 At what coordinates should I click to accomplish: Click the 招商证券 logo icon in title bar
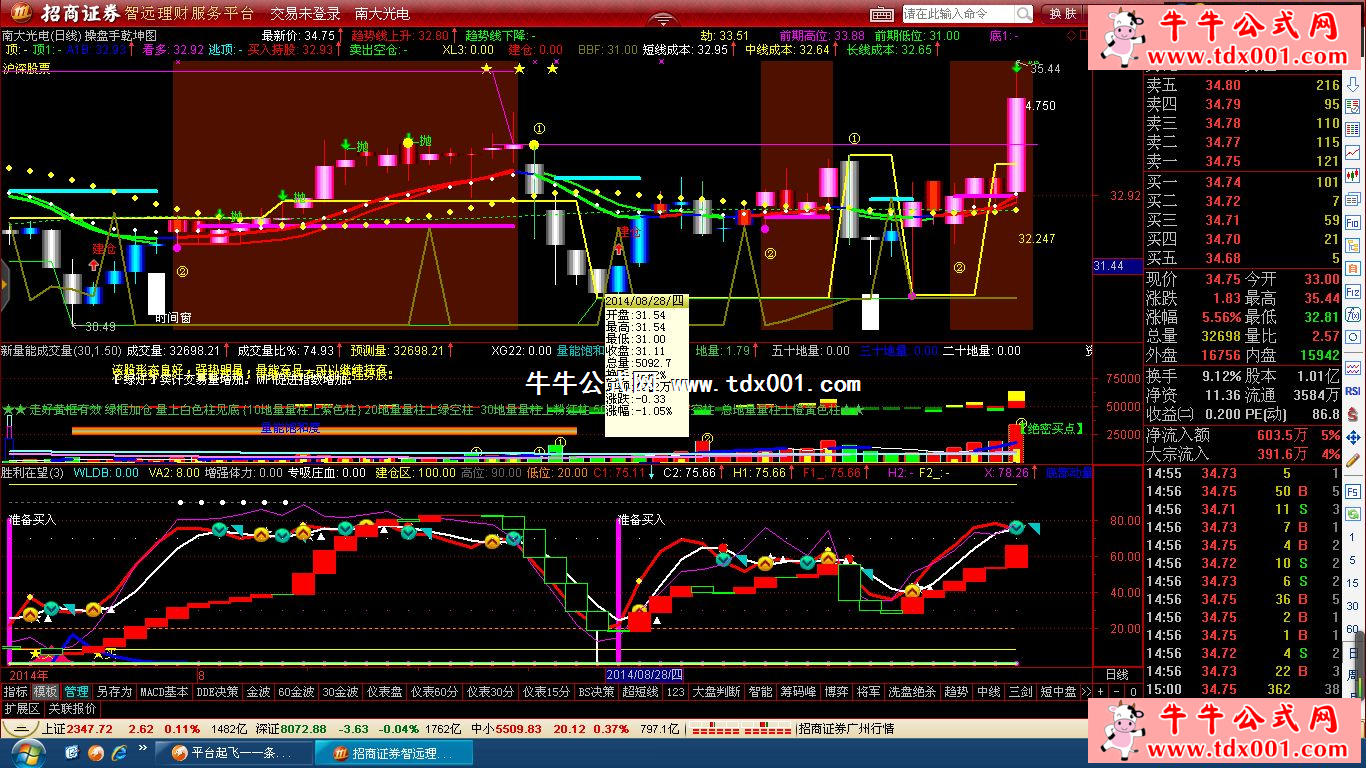(24, 13)
